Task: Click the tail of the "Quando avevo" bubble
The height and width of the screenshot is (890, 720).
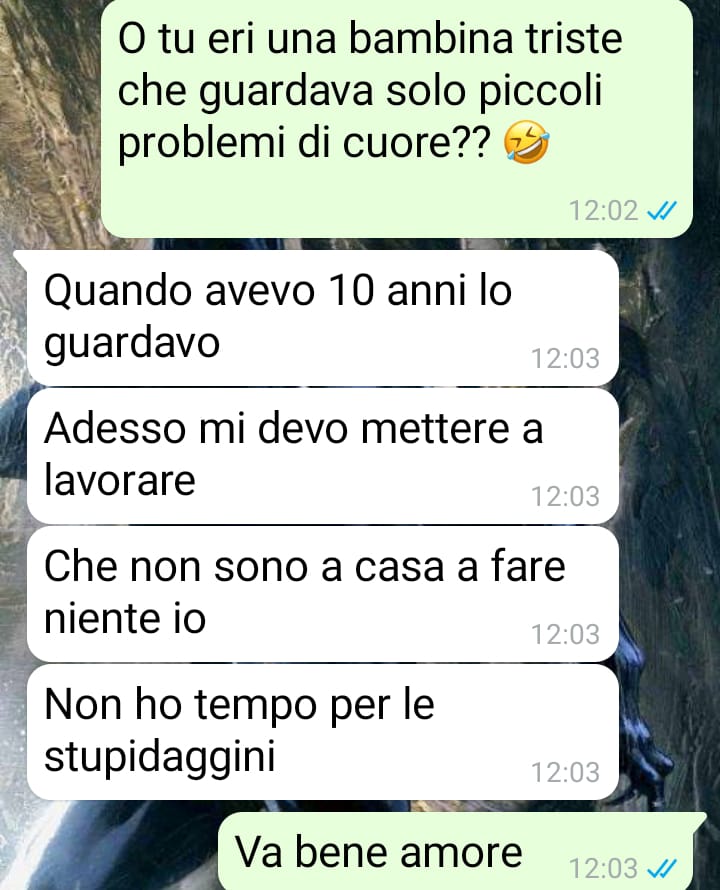Action: pyautogui.click(x=20, y=257)
